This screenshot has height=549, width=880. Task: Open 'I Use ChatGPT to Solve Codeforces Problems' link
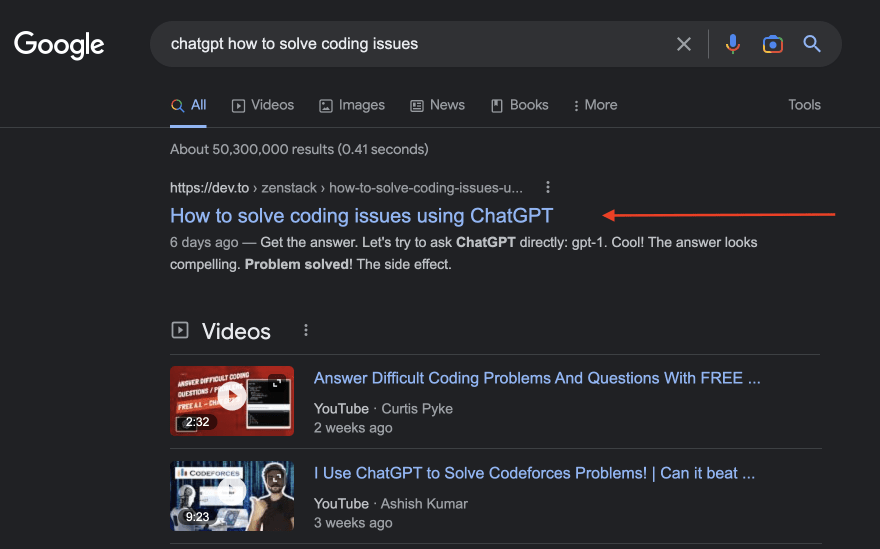pyautogui.click(x=534, y=473)
